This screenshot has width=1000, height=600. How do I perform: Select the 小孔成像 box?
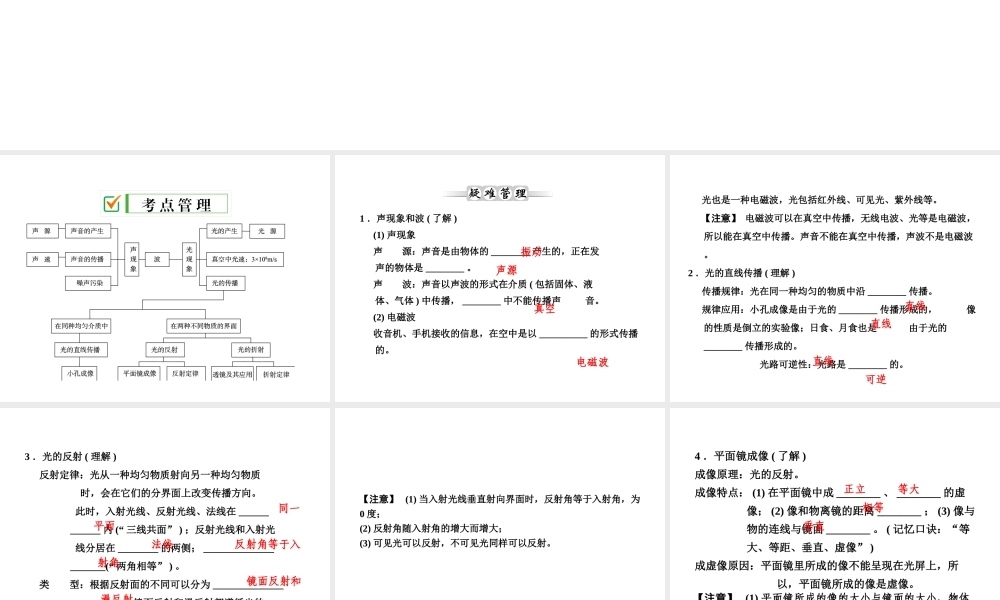click(x=80, y=373)
